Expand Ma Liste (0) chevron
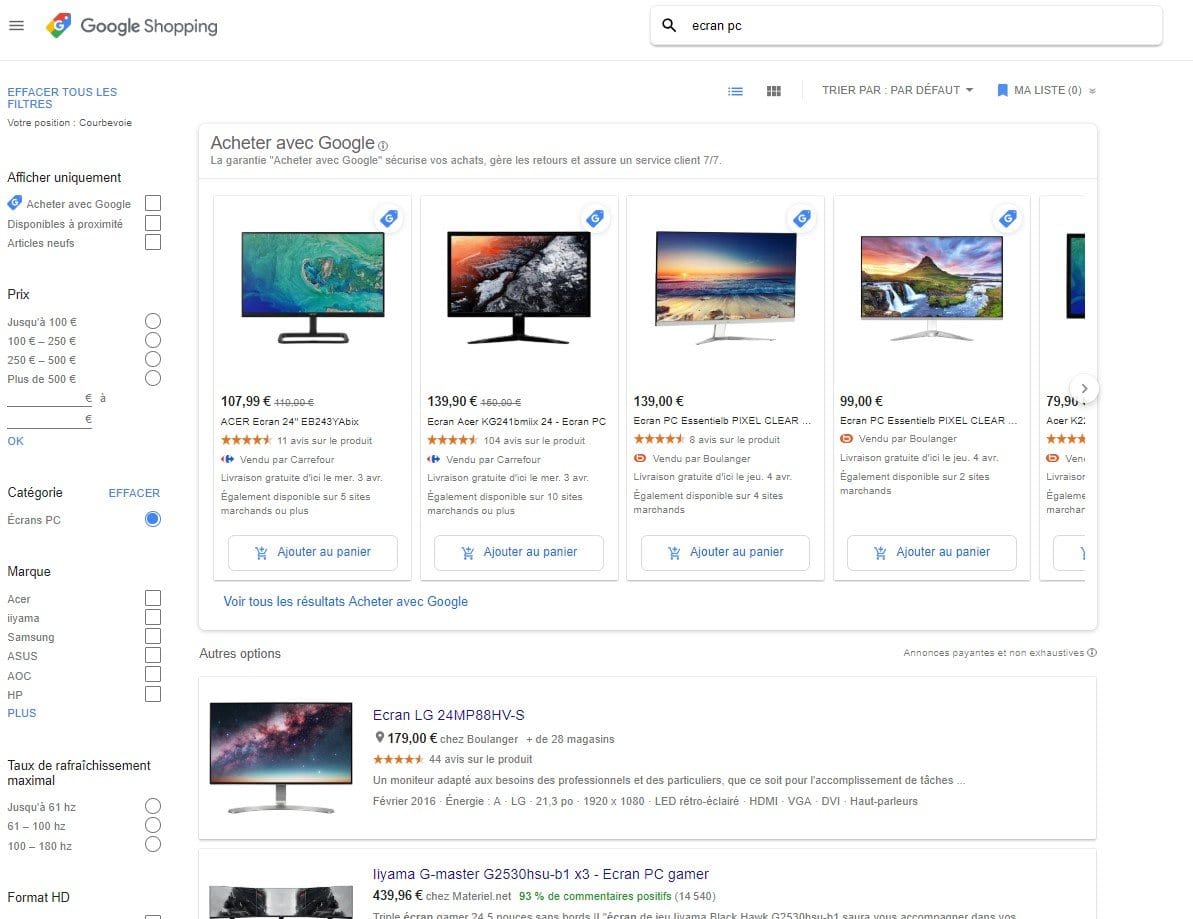Screen dimensions: 1193x919 [1092, 91]
